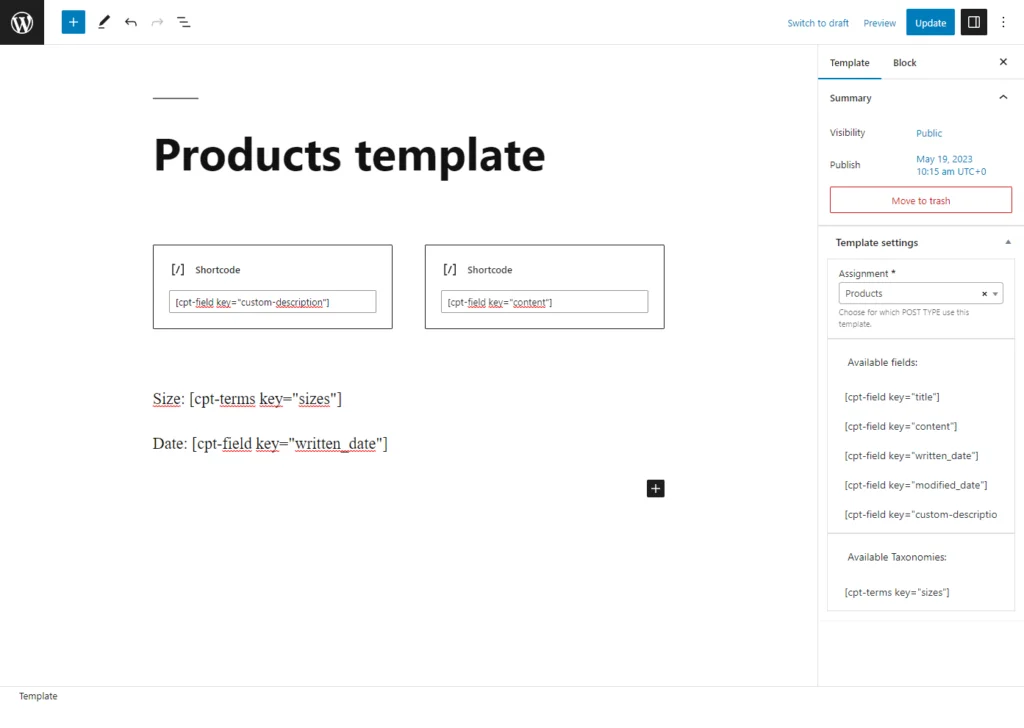
Task: Select the Template tab
Action: pos(849,62)
